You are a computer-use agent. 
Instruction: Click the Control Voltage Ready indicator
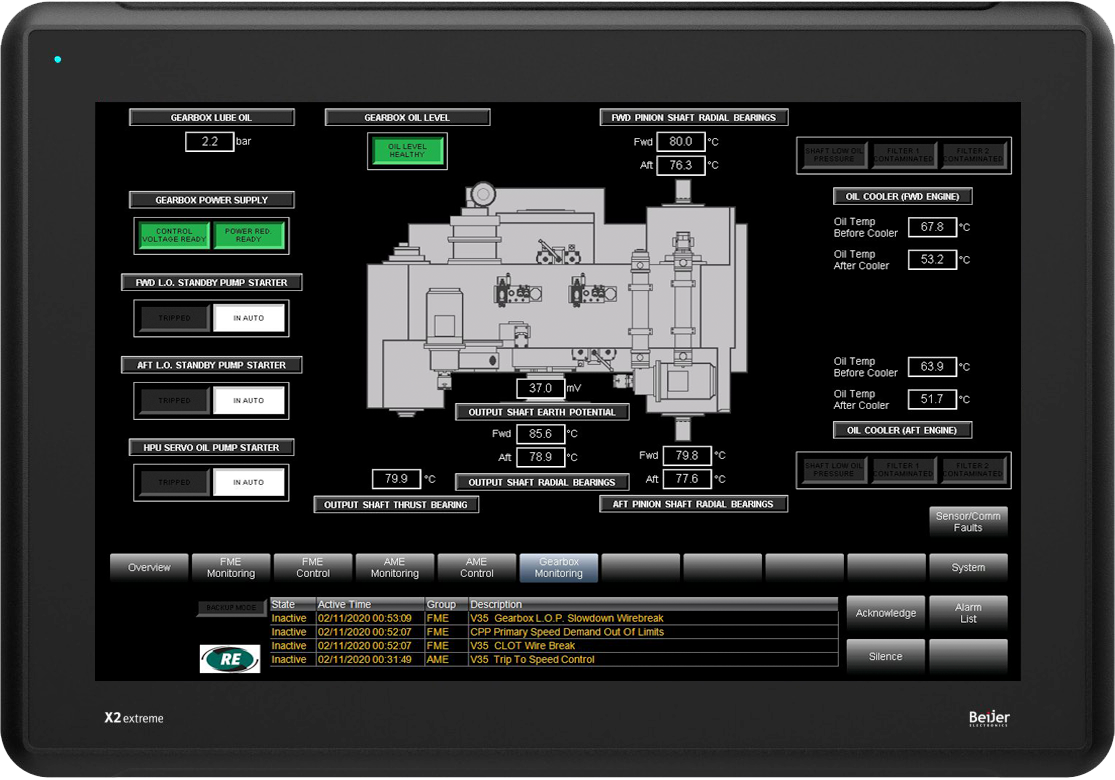[174, 236]
